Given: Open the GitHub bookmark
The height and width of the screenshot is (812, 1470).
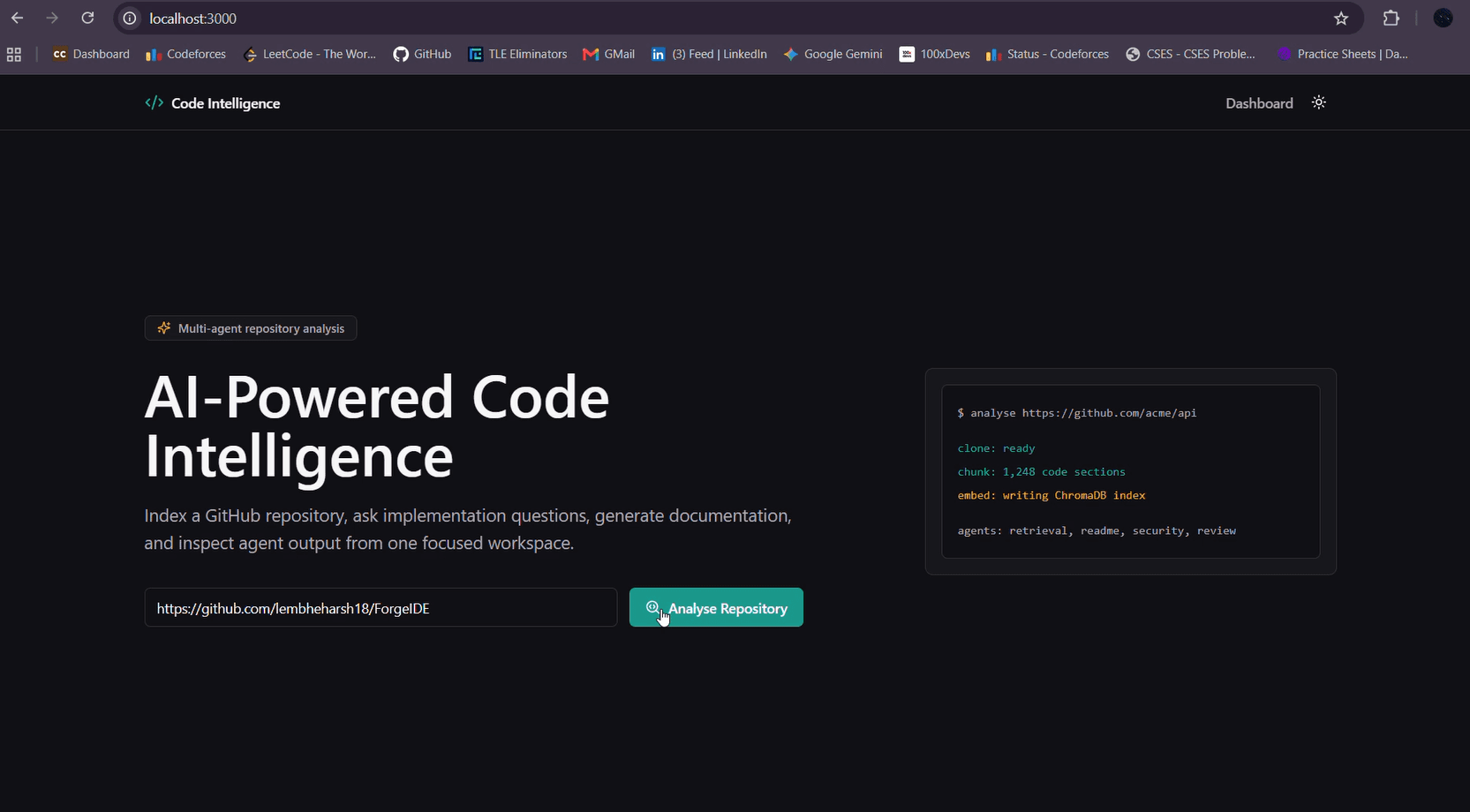Looking at the screenshot, I should (x=422, y=54).
